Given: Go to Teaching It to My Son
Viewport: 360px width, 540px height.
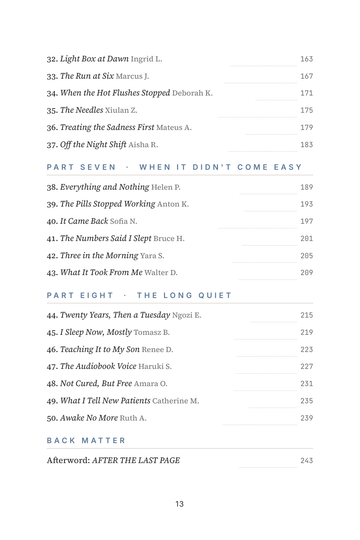Looking at the screenshot, I should point(179,350).
